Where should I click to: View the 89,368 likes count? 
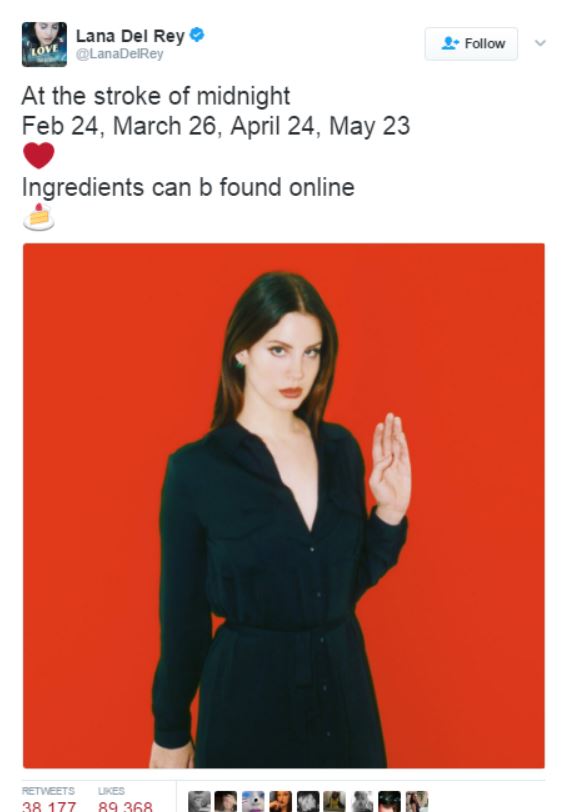125,806
